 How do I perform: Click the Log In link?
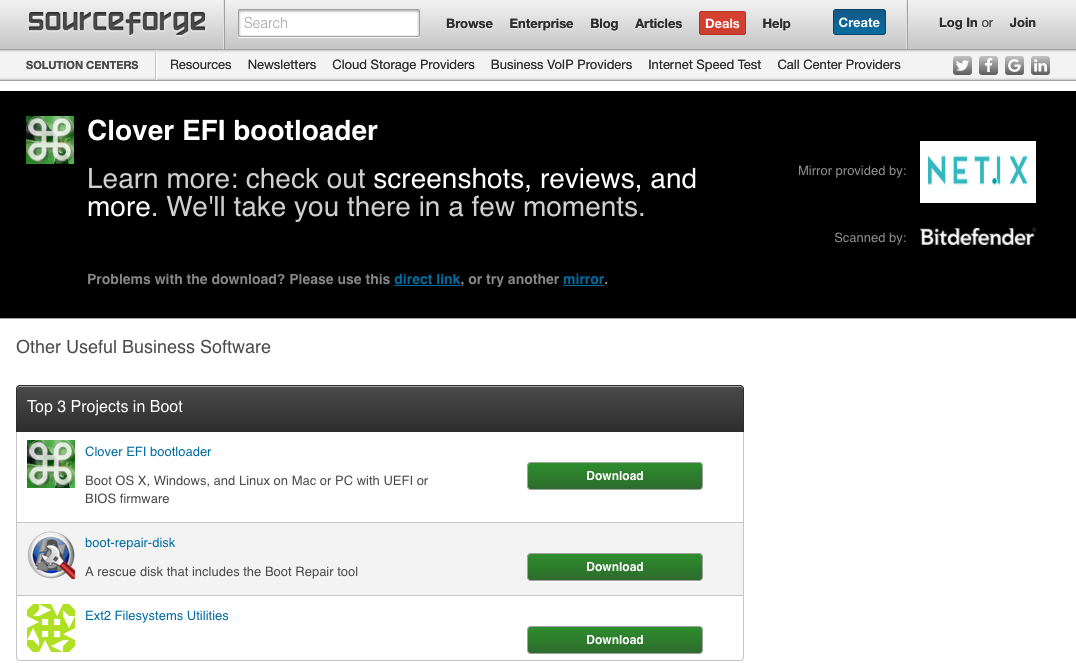(958, 23)
